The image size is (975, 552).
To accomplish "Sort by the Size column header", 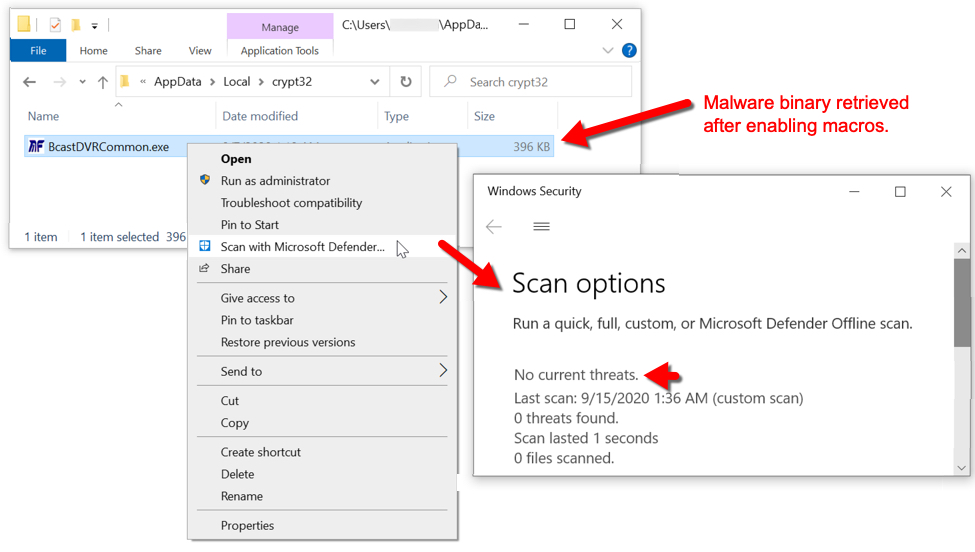I will pos(484,116).
